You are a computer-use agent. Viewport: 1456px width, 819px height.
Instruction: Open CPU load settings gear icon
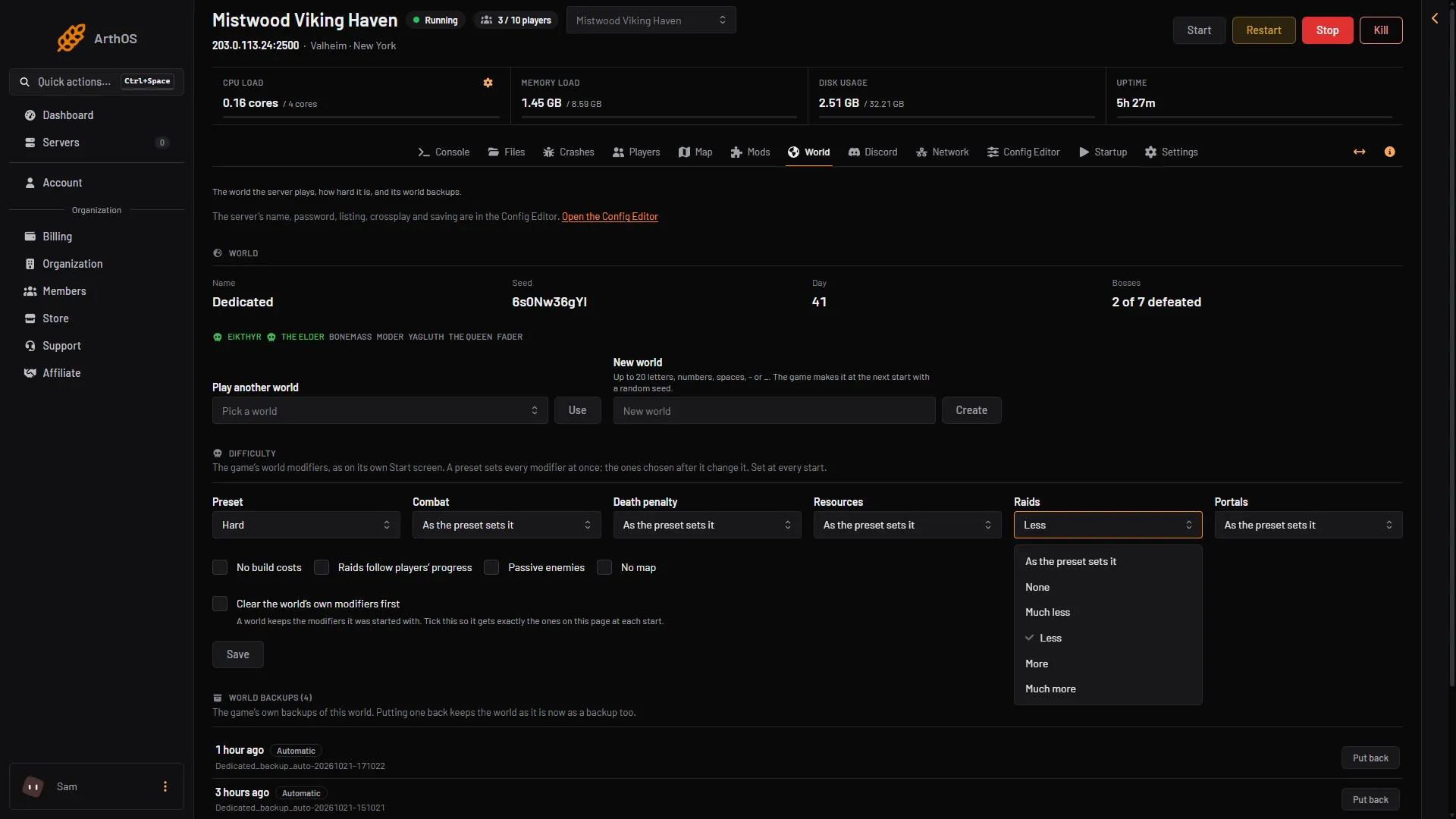(488, 83)
